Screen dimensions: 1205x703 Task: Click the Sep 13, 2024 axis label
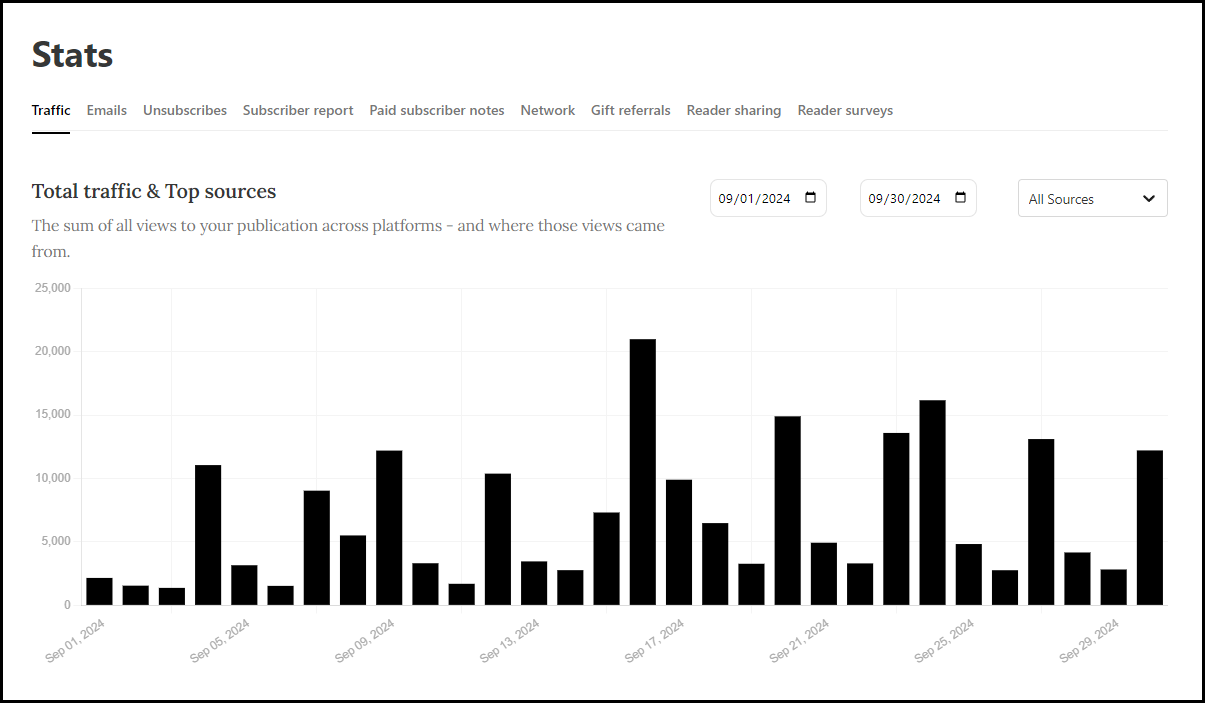pos(511,640)
